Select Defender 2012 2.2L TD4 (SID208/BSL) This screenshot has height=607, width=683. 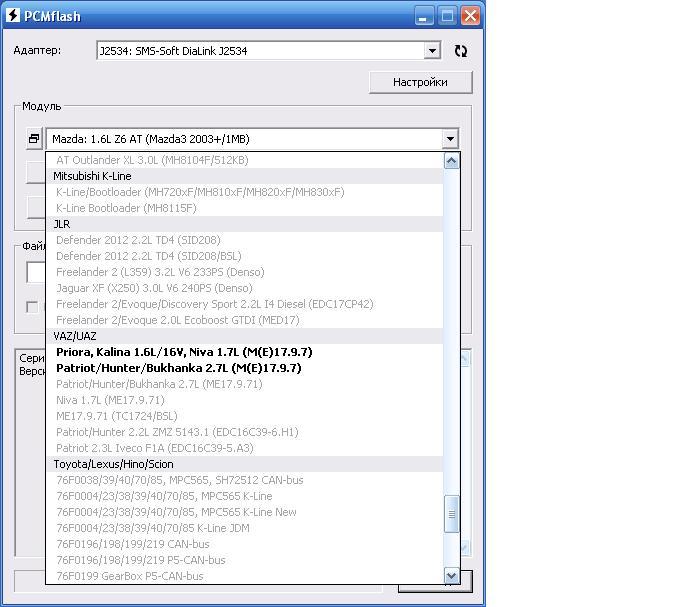tap(244, 256)
